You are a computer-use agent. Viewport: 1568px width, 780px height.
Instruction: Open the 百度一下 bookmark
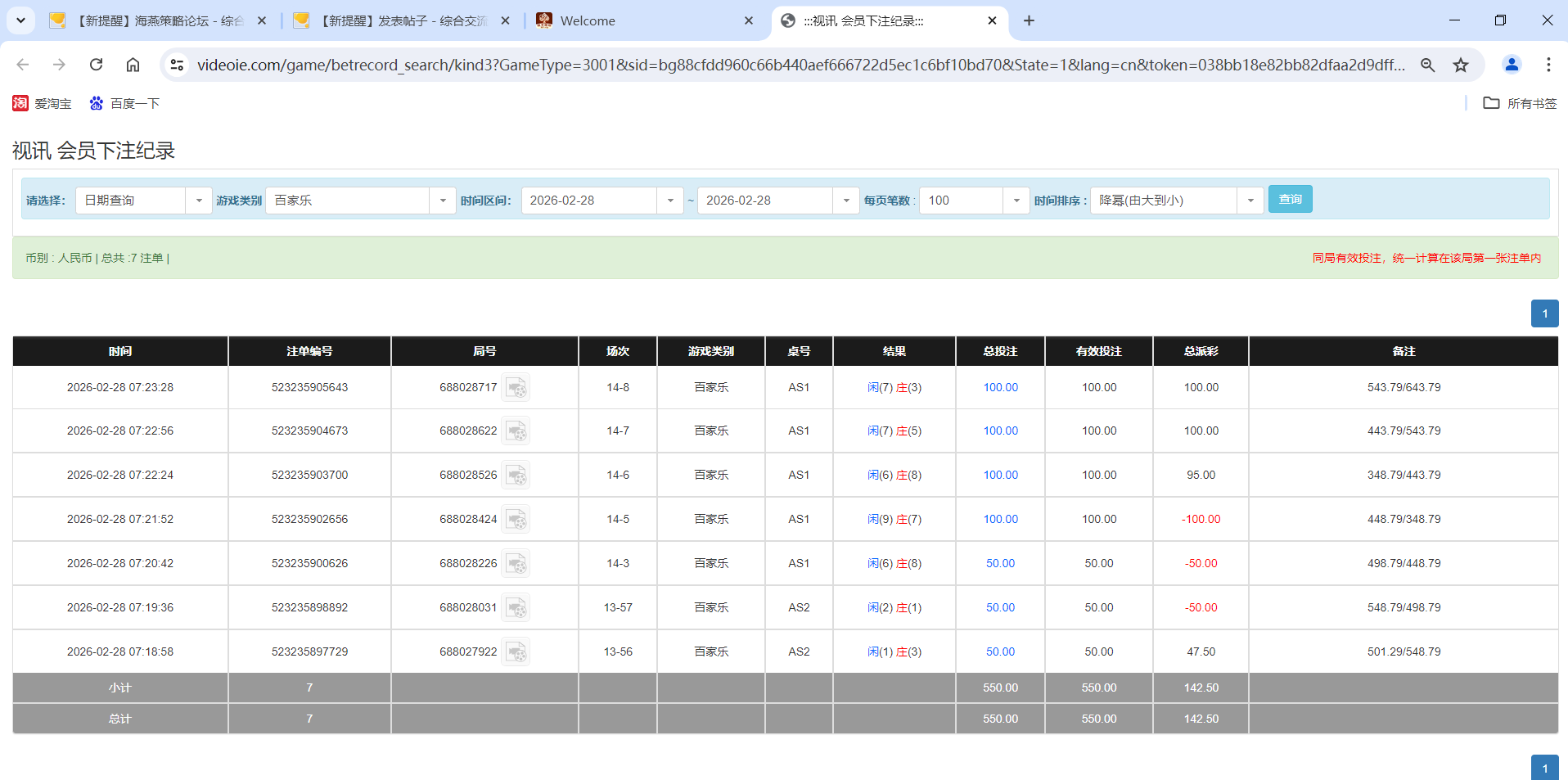pyautogui.click(x=124, y=103)
